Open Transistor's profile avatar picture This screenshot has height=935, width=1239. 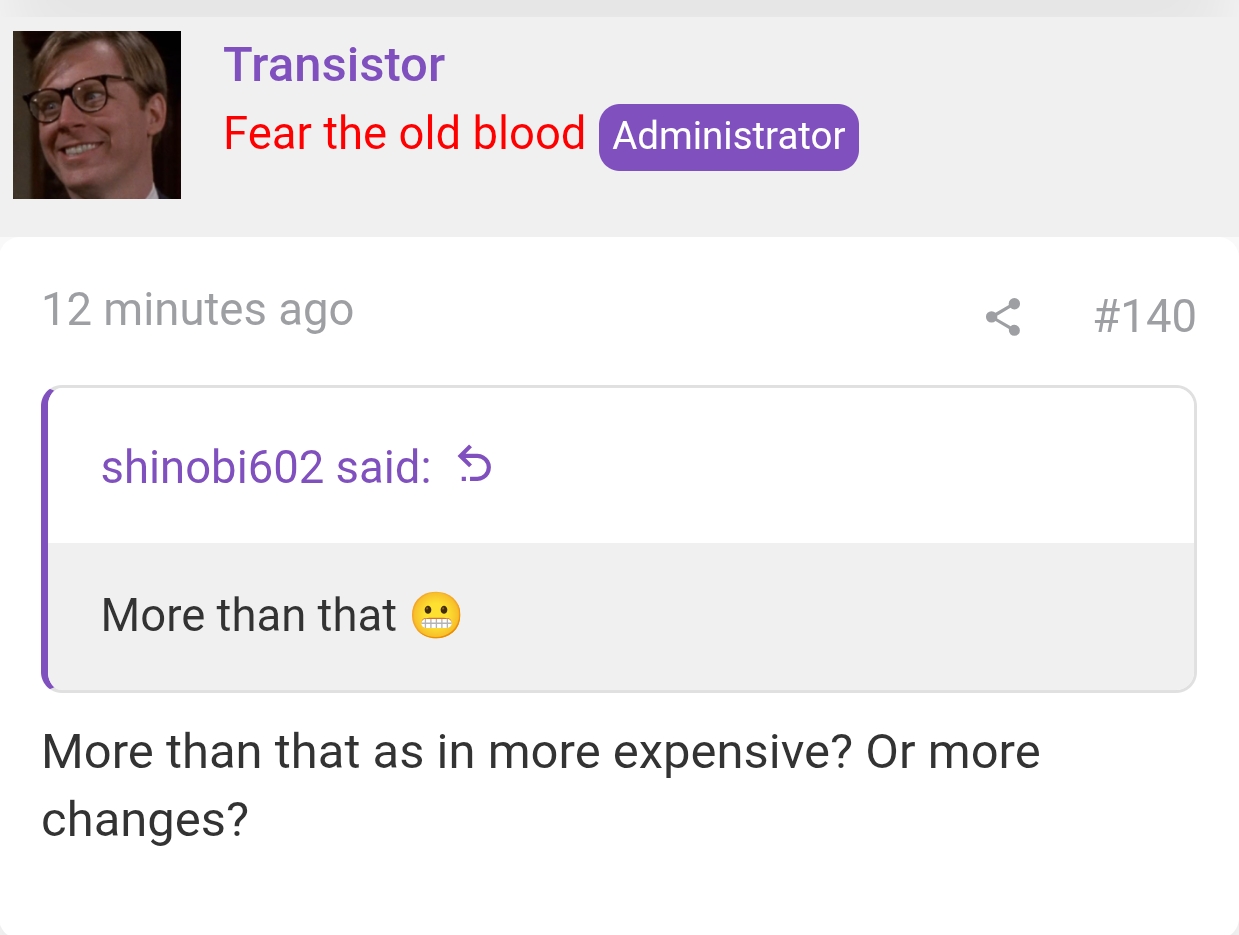[x=97, y=115]
